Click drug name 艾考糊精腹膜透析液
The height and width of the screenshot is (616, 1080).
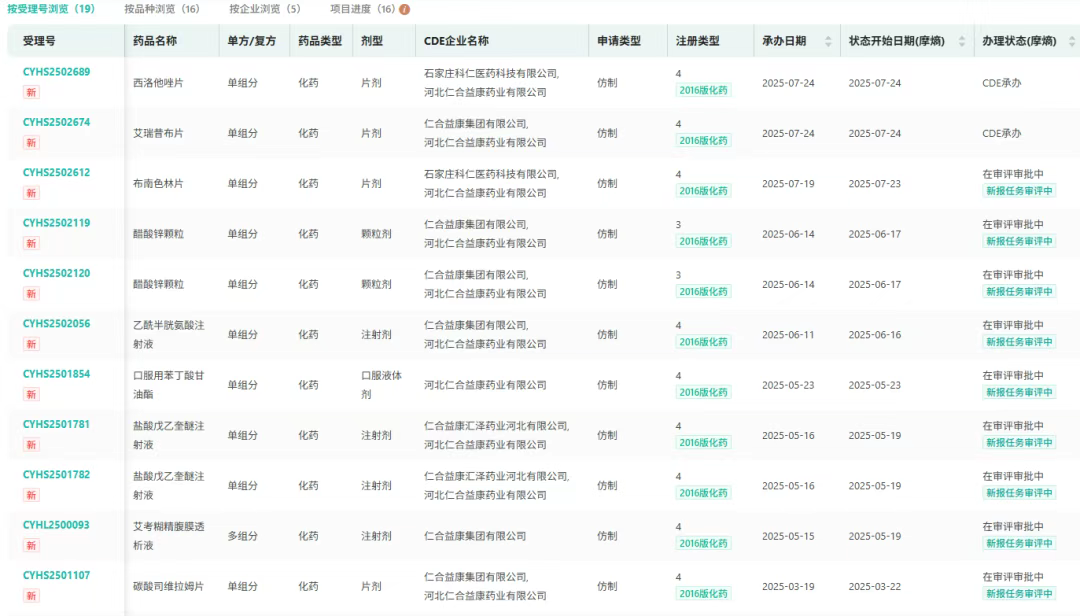pos(169,535)
